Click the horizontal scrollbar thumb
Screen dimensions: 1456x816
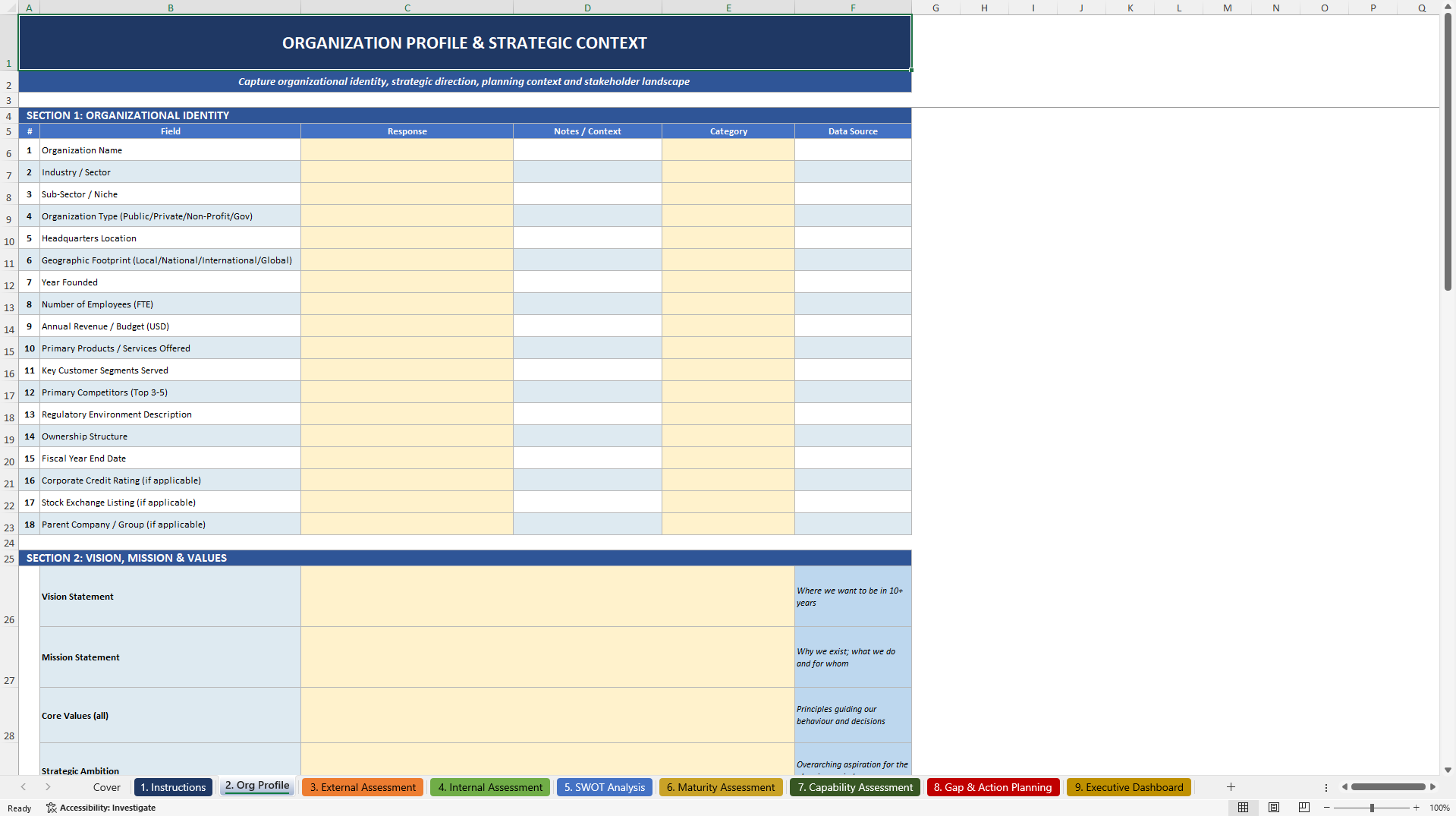coord(1388,787)
